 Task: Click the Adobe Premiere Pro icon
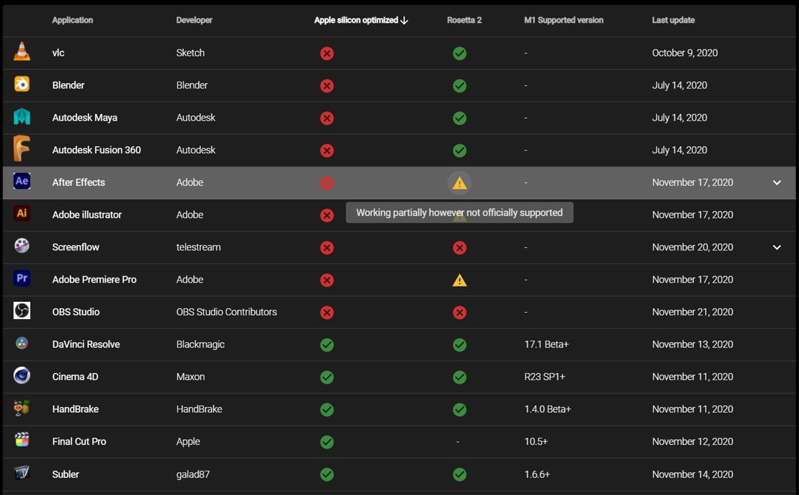22,279
